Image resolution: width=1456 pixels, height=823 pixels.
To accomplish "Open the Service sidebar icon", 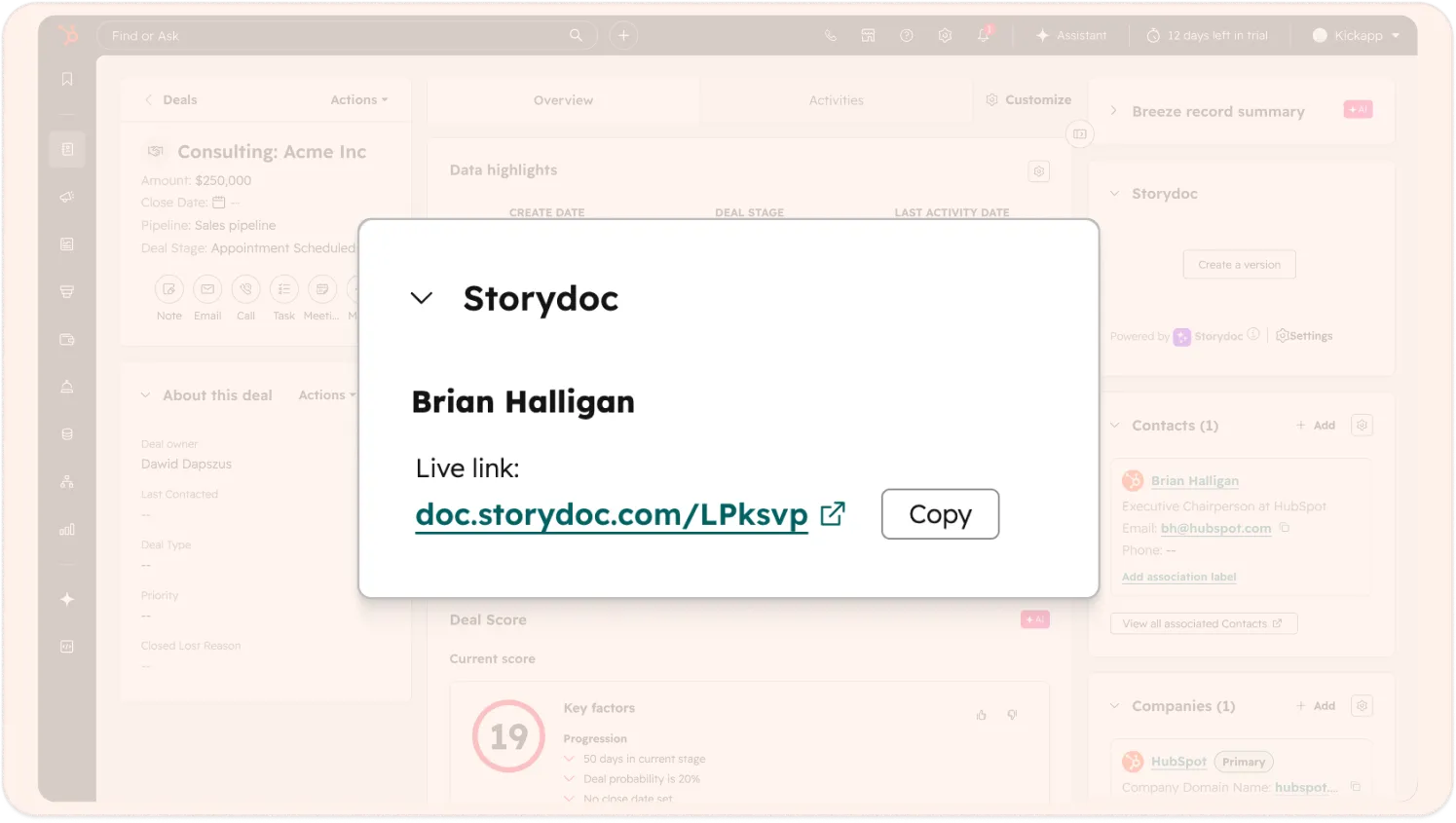I will coord(67,387).
